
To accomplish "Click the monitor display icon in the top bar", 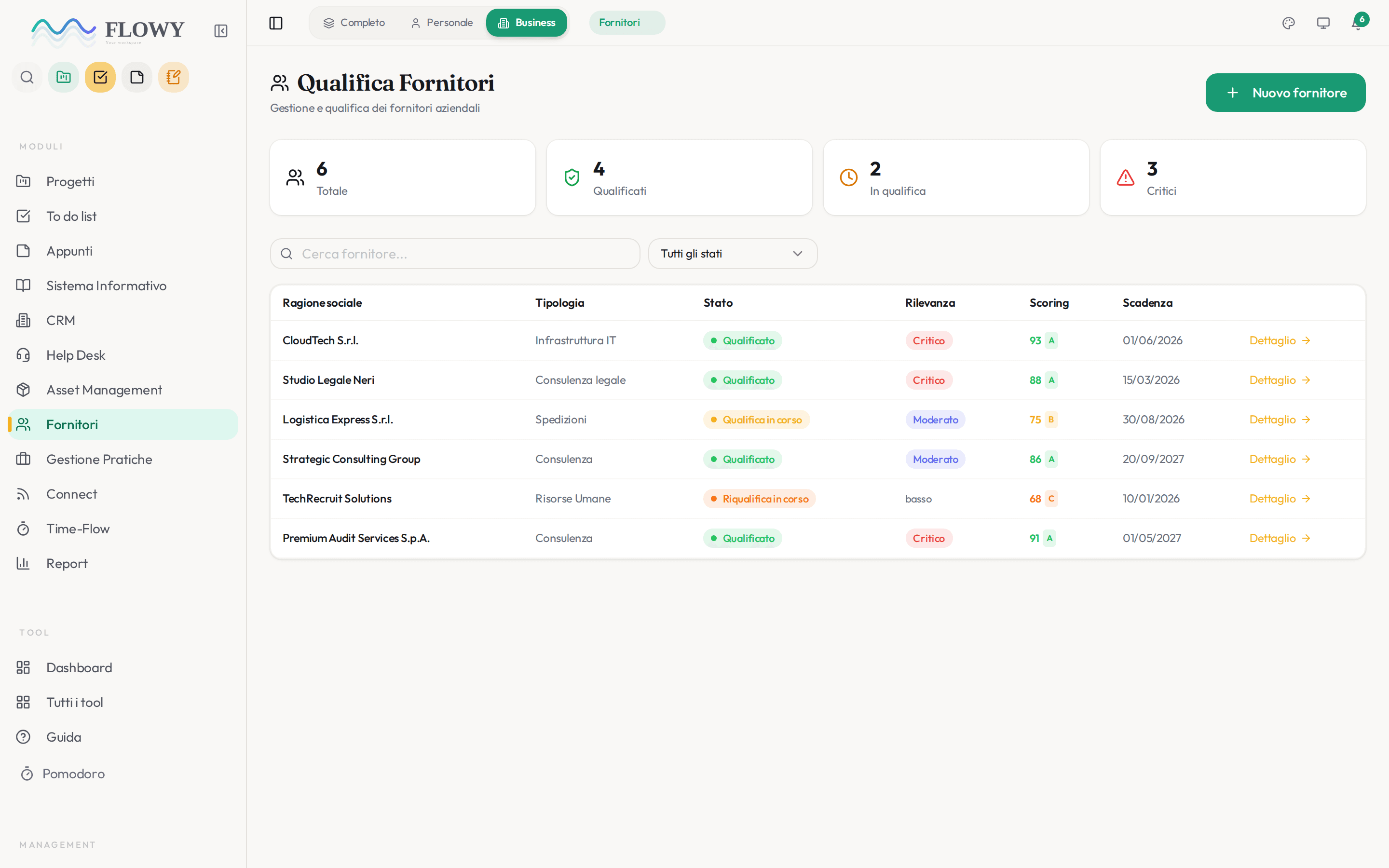I will pos(1323,23).
